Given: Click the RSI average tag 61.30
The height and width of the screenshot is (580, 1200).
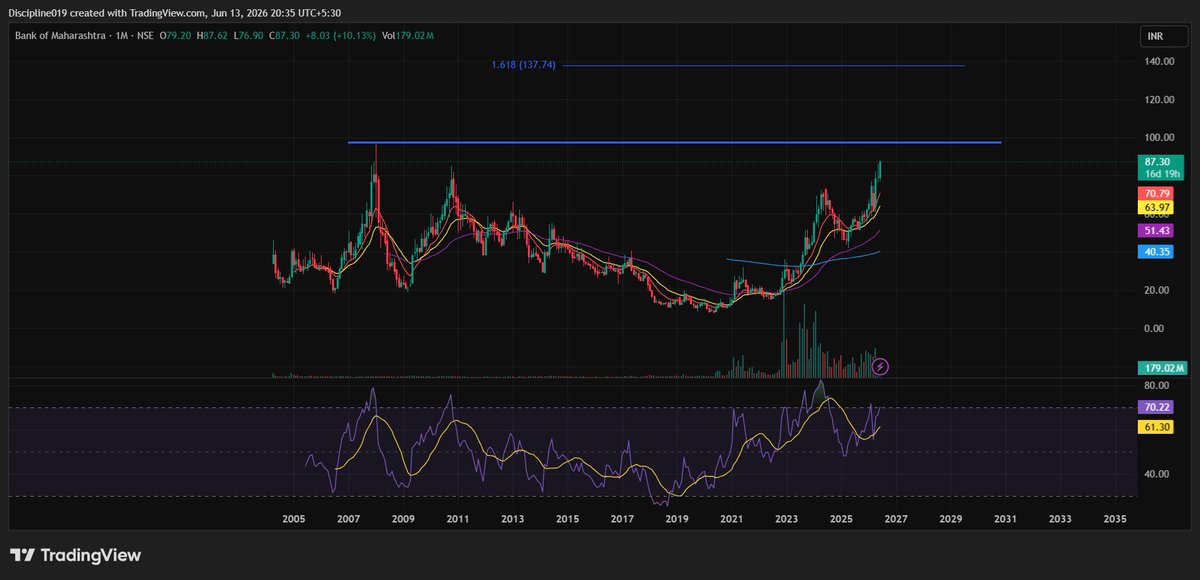Looking at the screenshot, I should click(x=1157, y=426).
